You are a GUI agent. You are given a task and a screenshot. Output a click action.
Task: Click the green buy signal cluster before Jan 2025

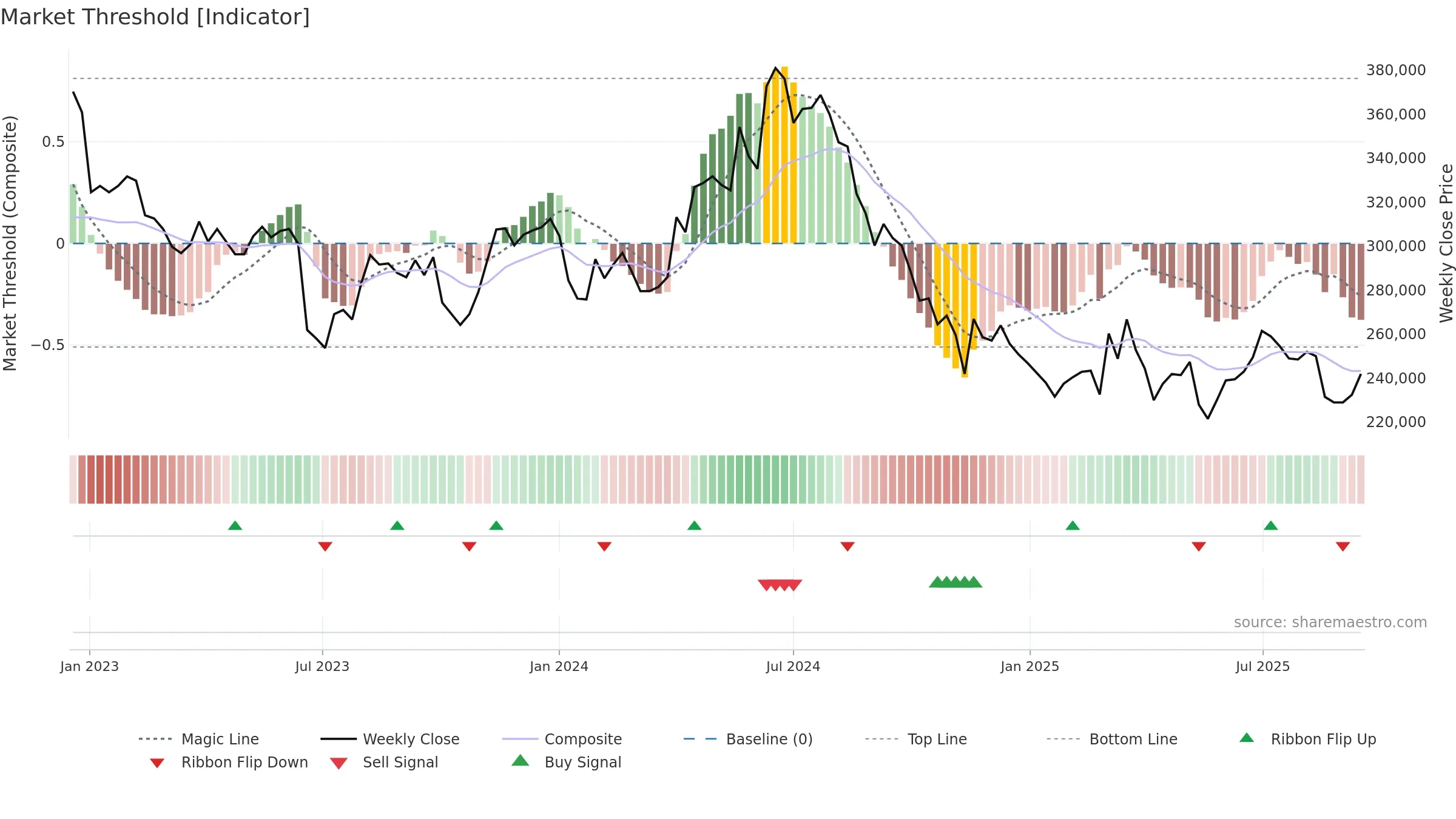(x=955, y=582)
